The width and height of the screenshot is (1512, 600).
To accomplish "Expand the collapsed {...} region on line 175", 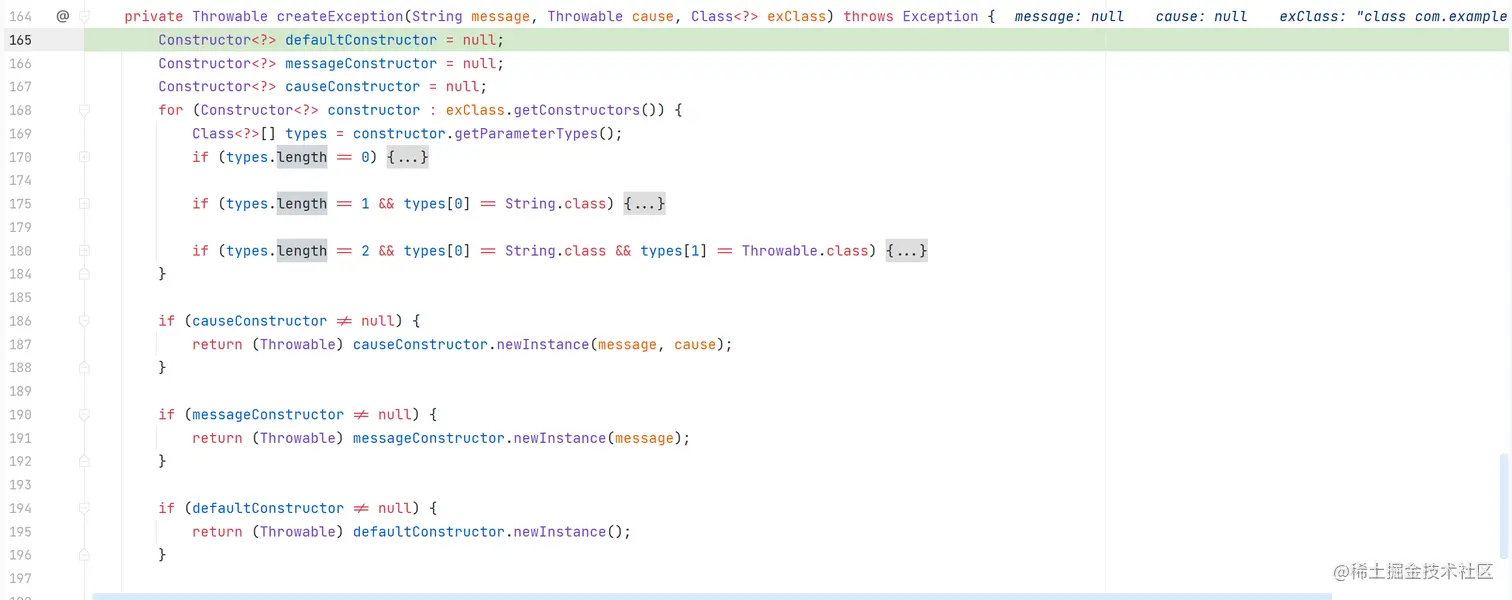I will (645, 203).
